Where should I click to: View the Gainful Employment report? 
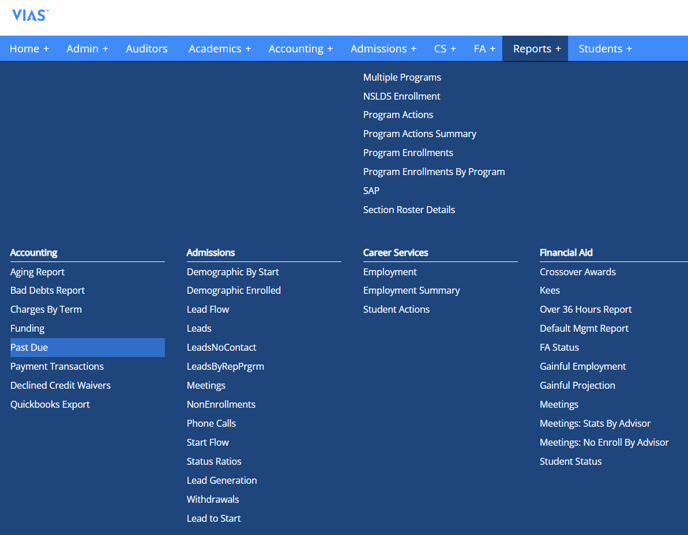click(582, 366)
